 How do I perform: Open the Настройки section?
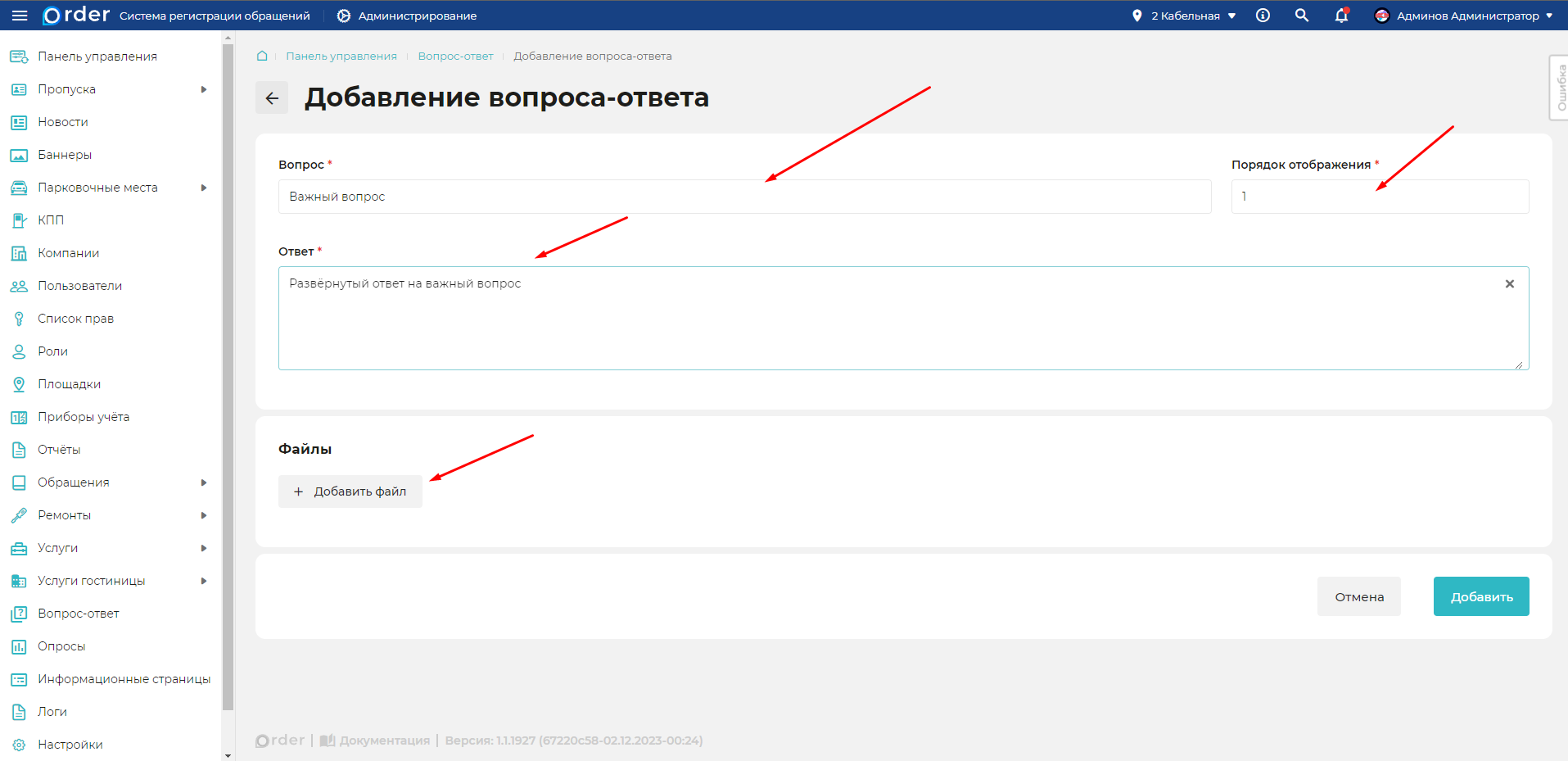70,744
